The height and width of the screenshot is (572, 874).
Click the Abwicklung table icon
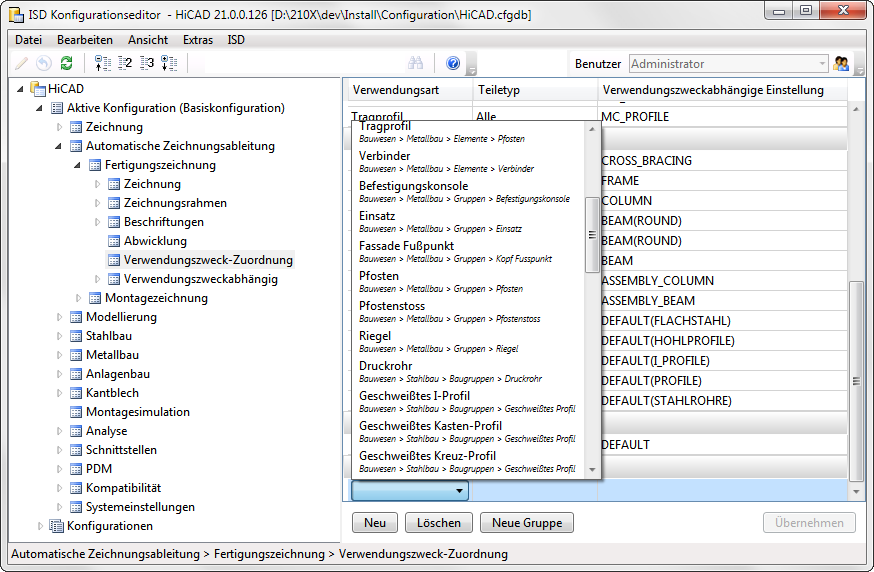point(114,241)
